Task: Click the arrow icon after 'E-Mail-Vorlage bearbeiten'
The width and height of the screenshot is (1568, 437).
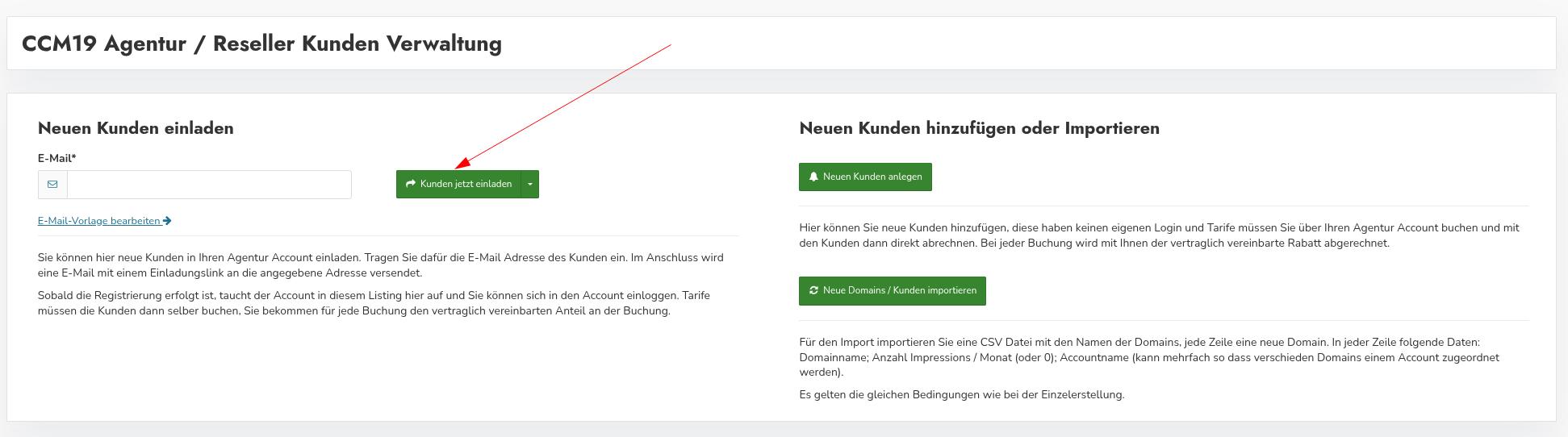Action: click(x=167, y=221)
